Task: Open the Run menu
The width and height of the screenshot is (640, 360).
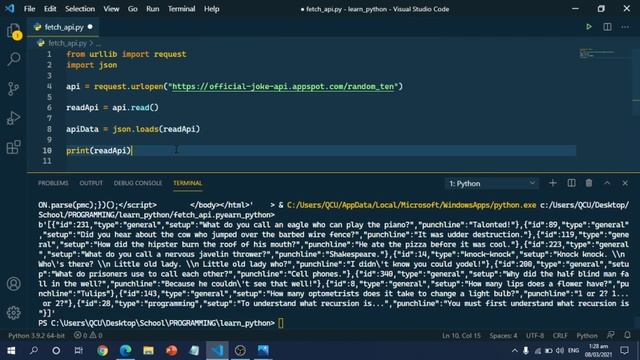Action: [x=153, y=9]
